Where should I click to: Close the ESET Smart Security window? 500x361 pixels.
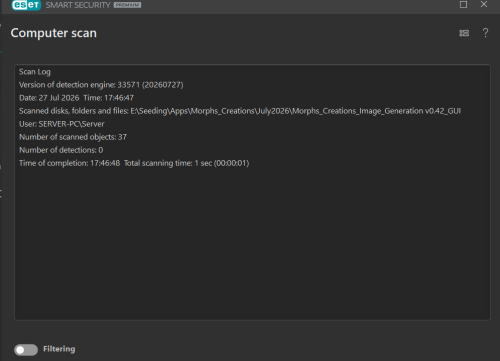pyautogui.click(x=484, y=4)
